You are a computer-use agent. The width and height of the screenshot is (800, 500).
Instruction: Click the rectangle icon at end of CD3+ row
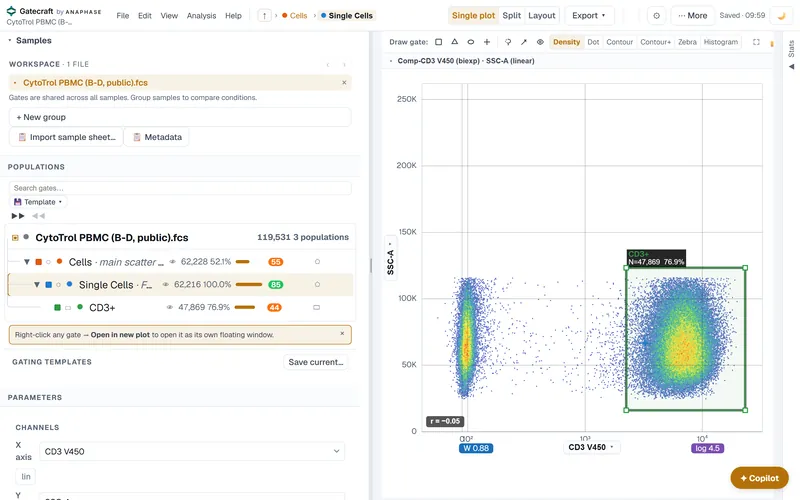click(316, 308)
